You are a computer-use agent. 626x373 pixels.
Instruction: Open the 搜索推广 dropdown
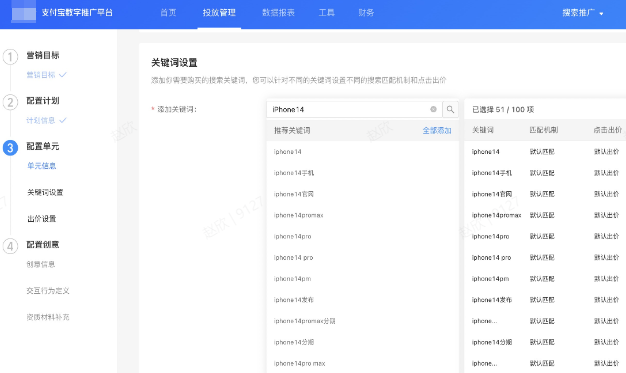click(x=582, y=13)
